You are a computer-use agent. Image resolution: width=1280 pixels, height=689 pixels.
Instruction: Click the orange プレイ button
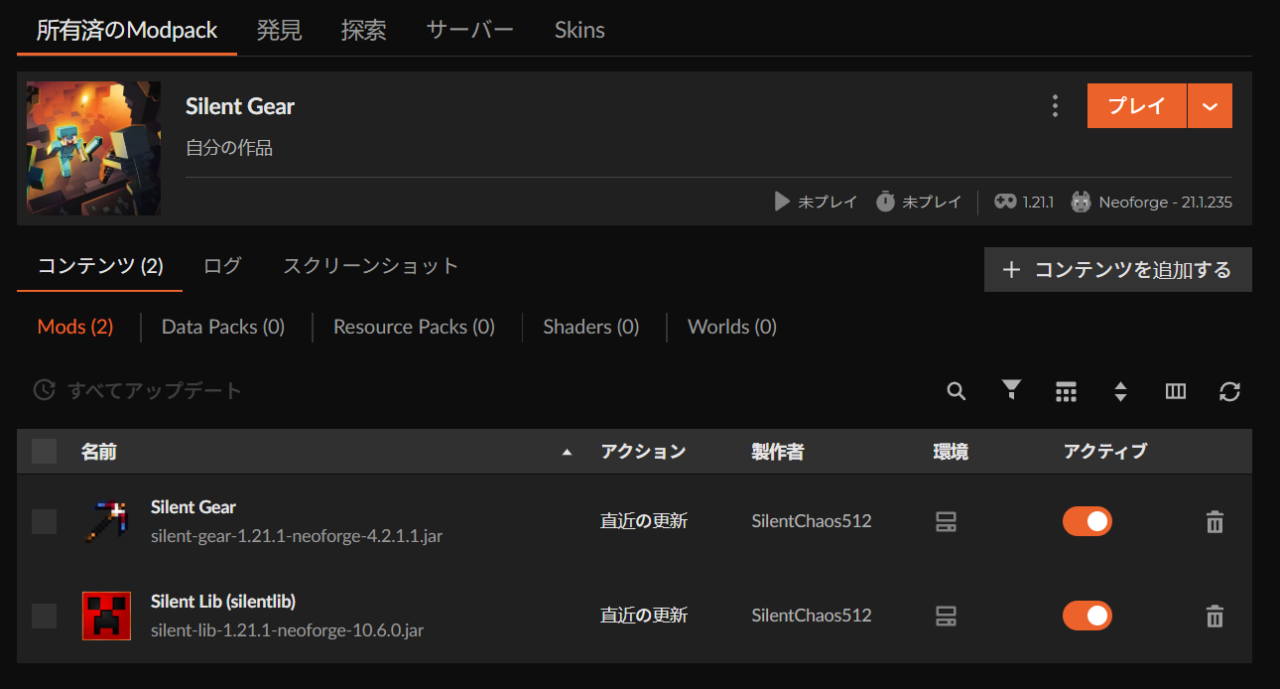coord(1137,106)
